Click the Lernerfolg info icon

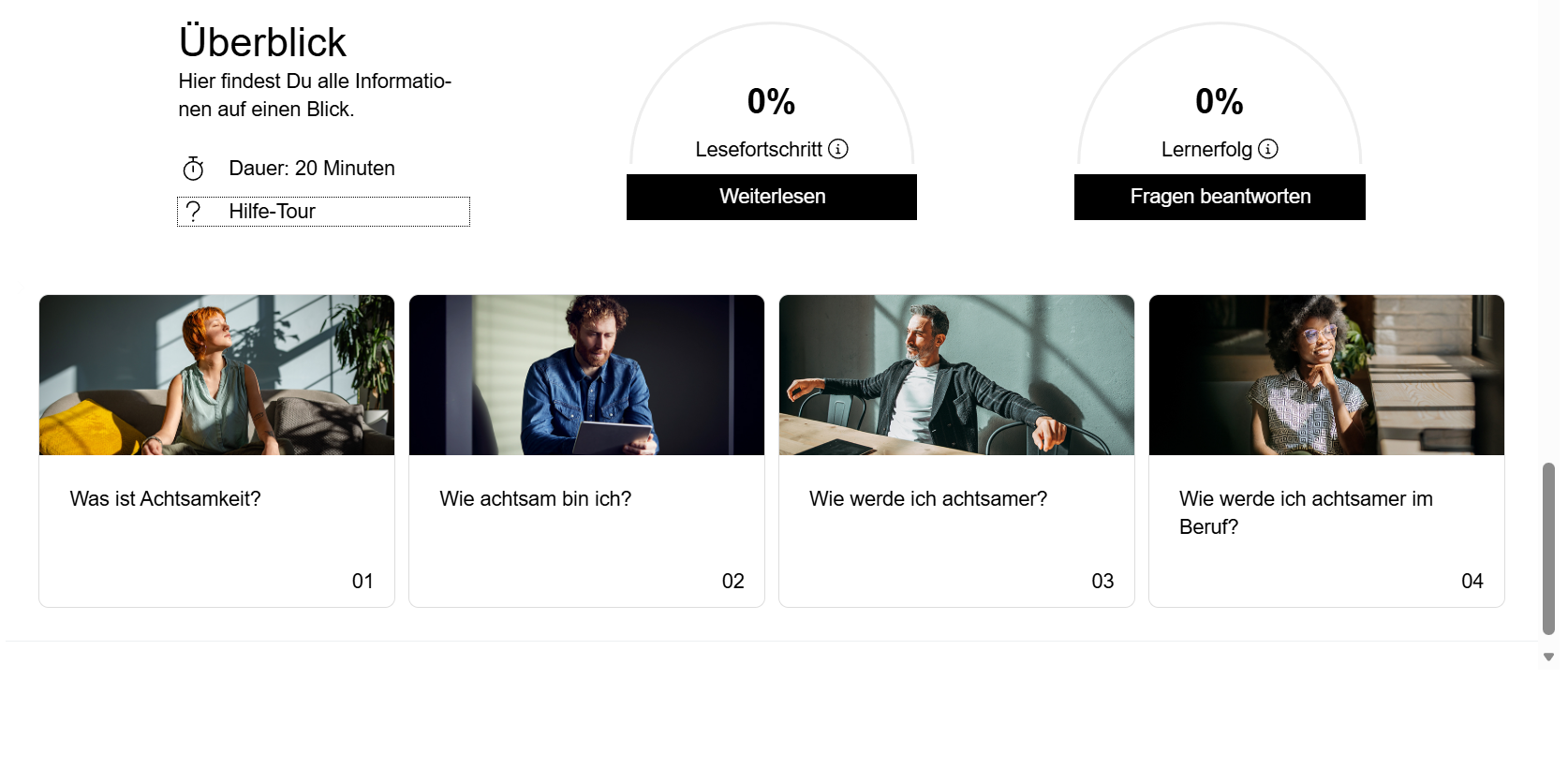click(x=1267, y=149)
